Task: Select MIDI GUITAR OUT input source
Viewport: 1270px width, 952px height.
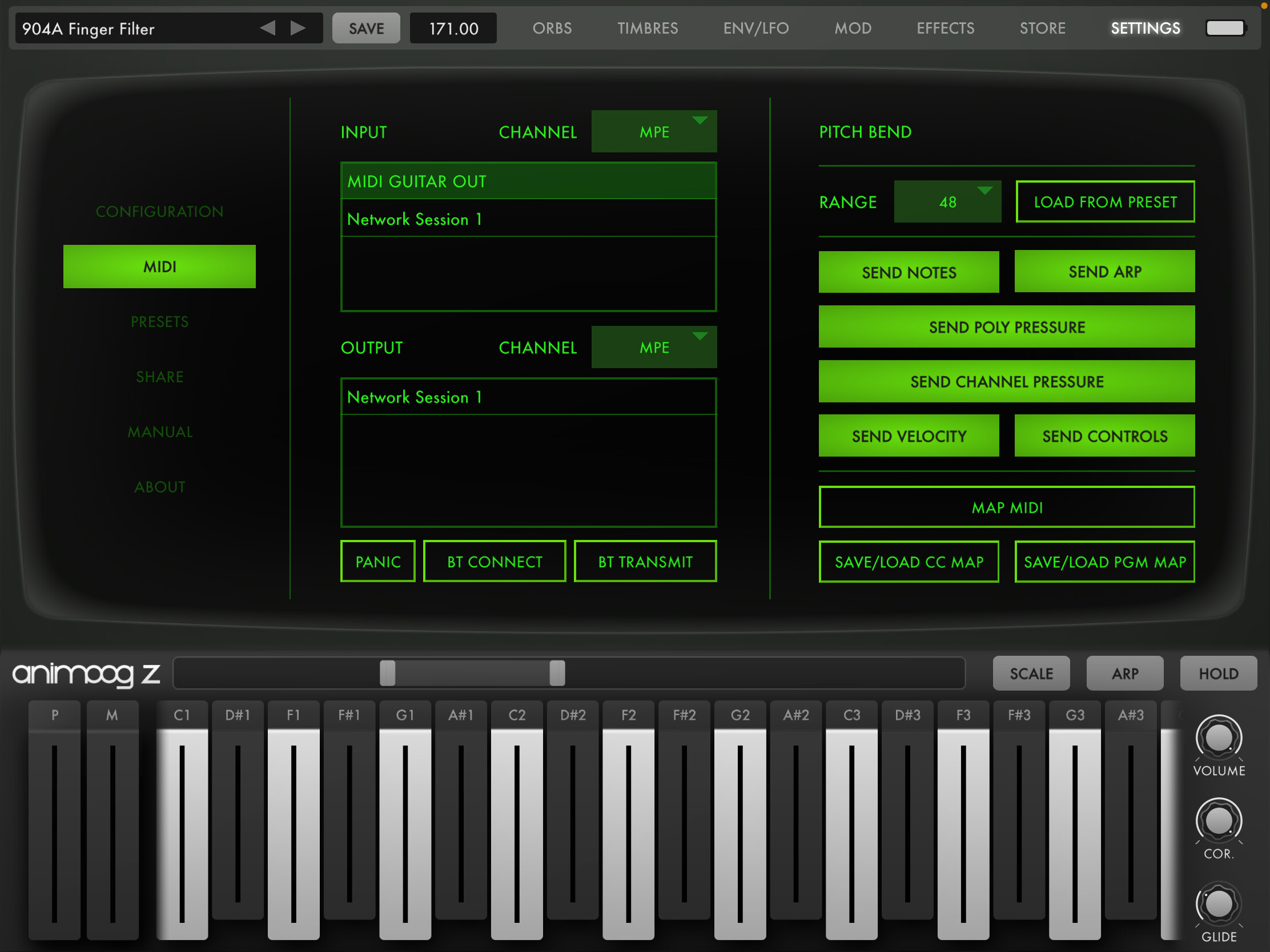Action: [528, 181]
